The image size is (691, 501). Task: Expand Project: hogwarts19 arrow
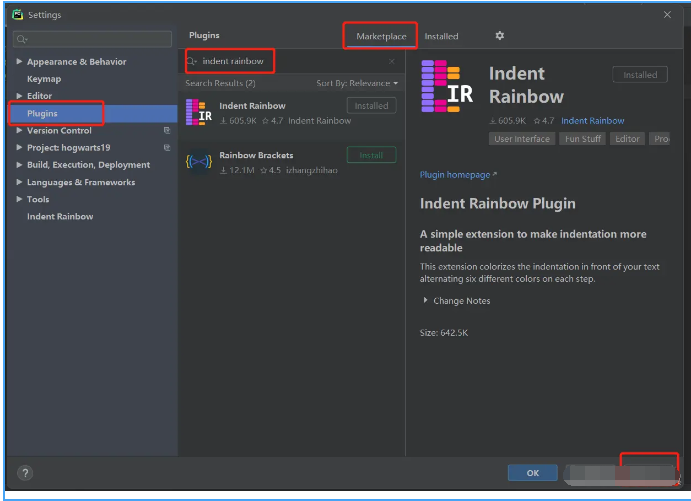(x=19, y=148)
